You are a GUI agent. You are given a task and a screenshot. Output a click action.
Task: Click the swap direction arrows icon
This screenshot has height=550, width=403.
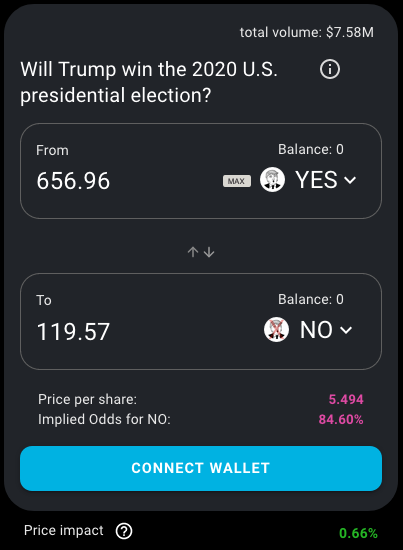click(201, 252)
